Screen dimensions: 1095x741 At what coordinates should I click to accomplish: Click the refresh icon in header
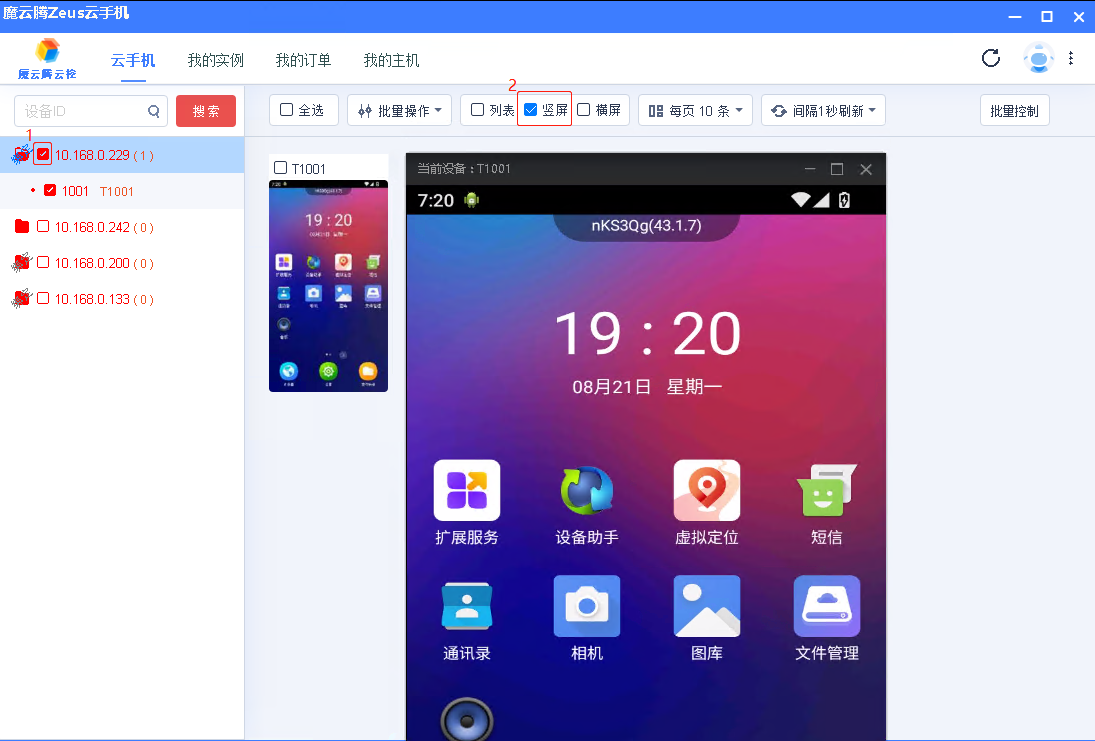[x=991, y=58]
